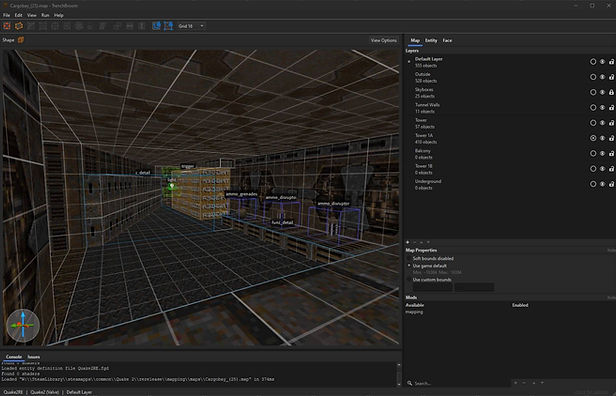Open the Edit menu

coord(18,15)
